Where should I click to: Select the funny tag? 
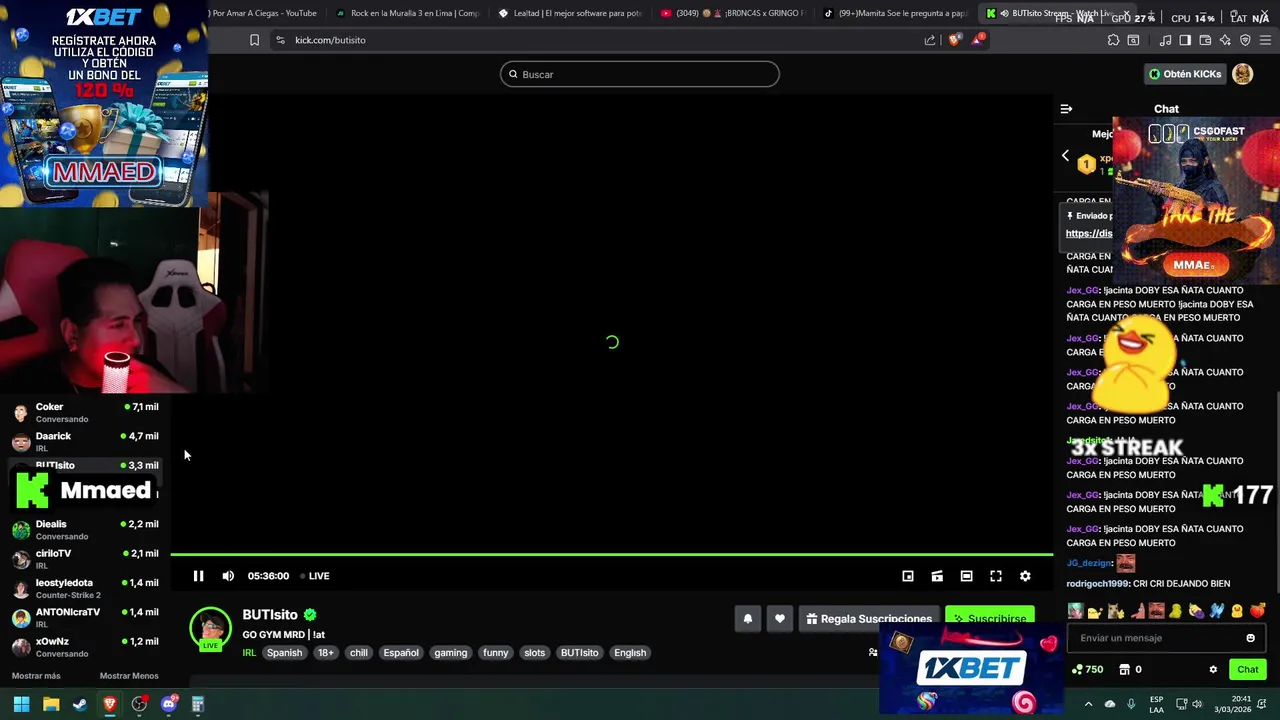(x=496, y=653)
